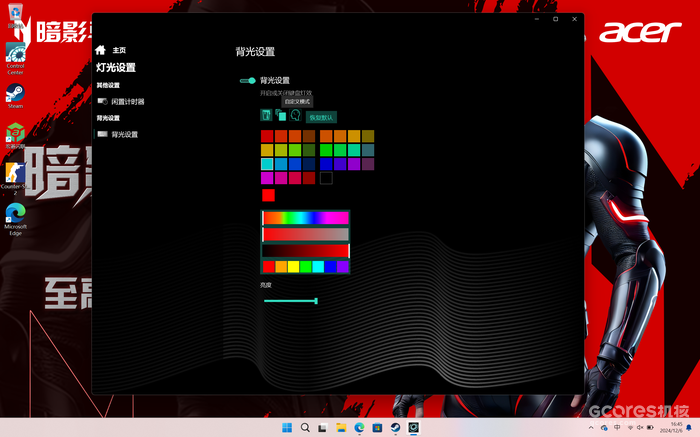This screenshot has height=437, width=700.
Task: Open File Explorer from the taskbar
Action: point(341,428)
